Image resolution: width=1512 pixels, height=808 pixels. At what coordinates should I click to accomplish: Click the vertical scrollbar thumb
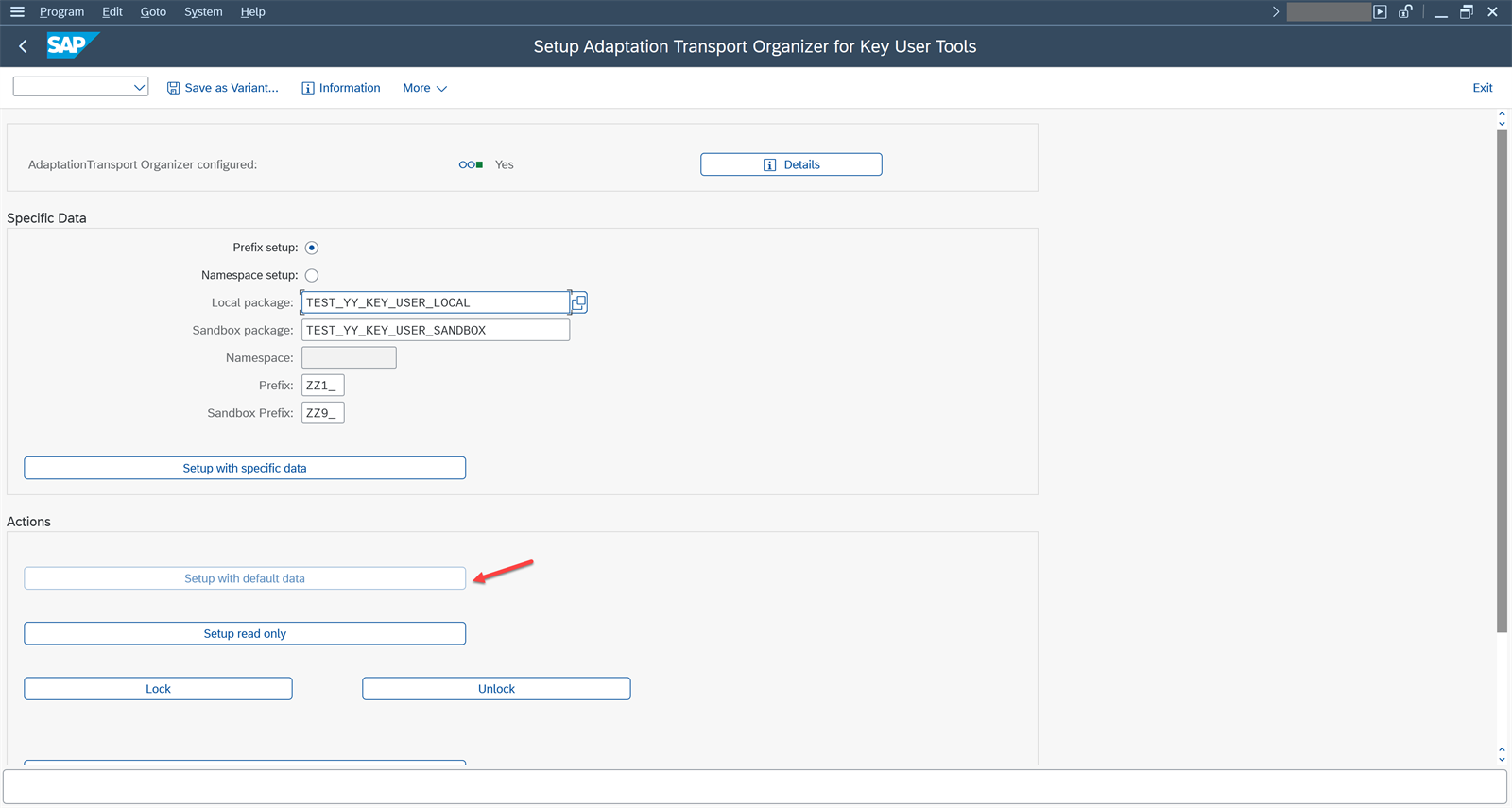pos(1502,382)
